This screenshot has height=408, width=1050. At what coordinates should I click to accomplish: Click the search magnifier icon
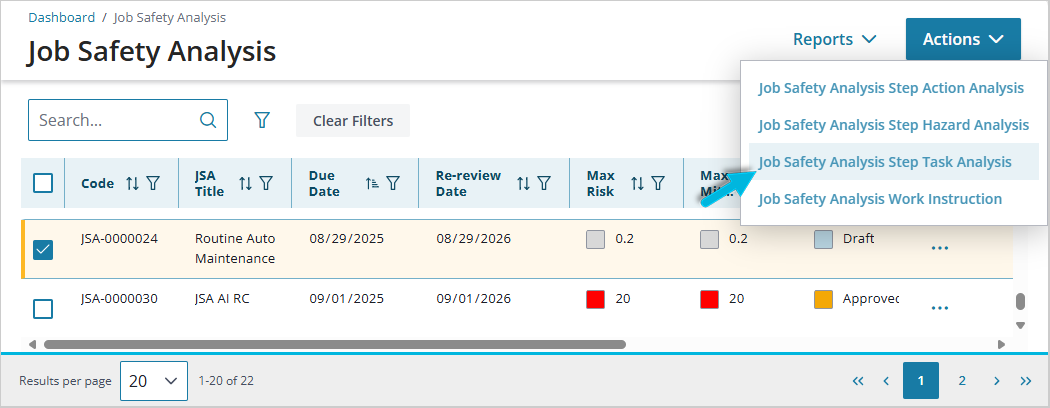(208, 120)
